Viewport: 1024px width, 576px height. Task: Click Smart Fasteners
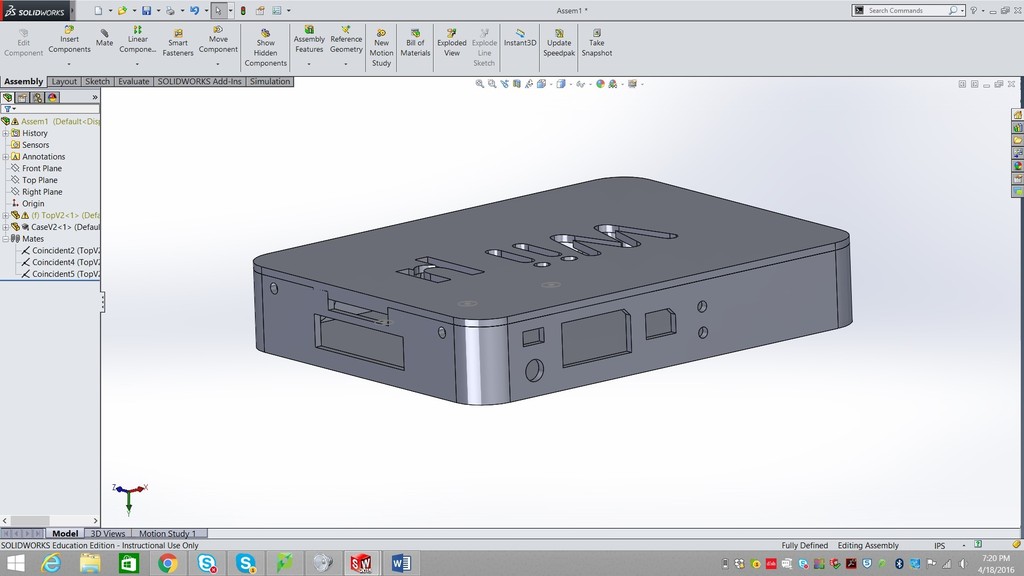[x=178, y=42]
